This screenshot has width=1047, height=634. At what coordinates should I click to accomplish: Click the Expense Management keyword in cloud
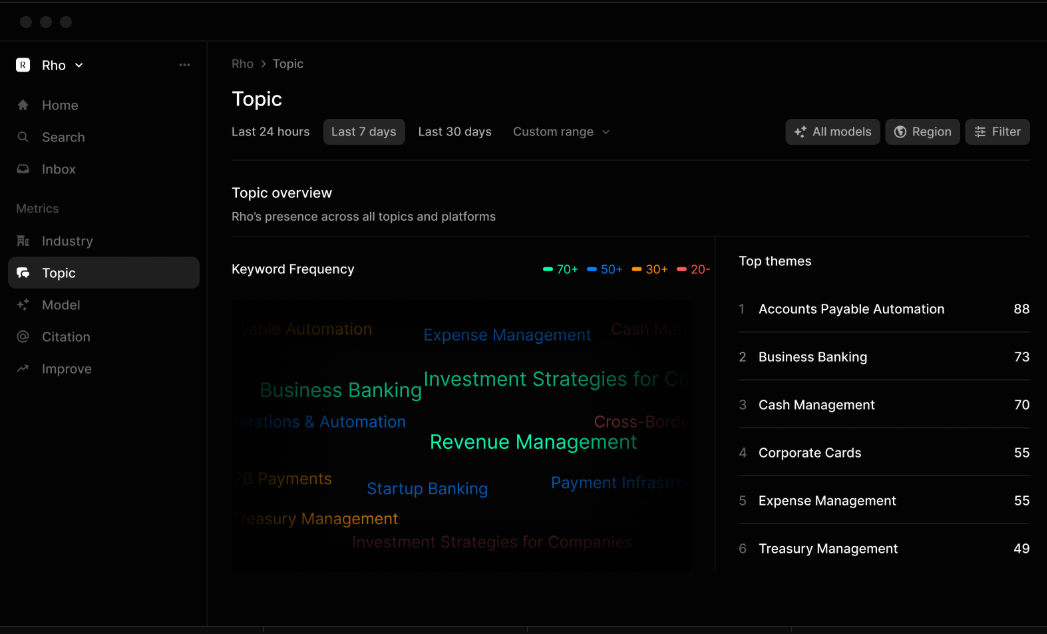[507, 335]
